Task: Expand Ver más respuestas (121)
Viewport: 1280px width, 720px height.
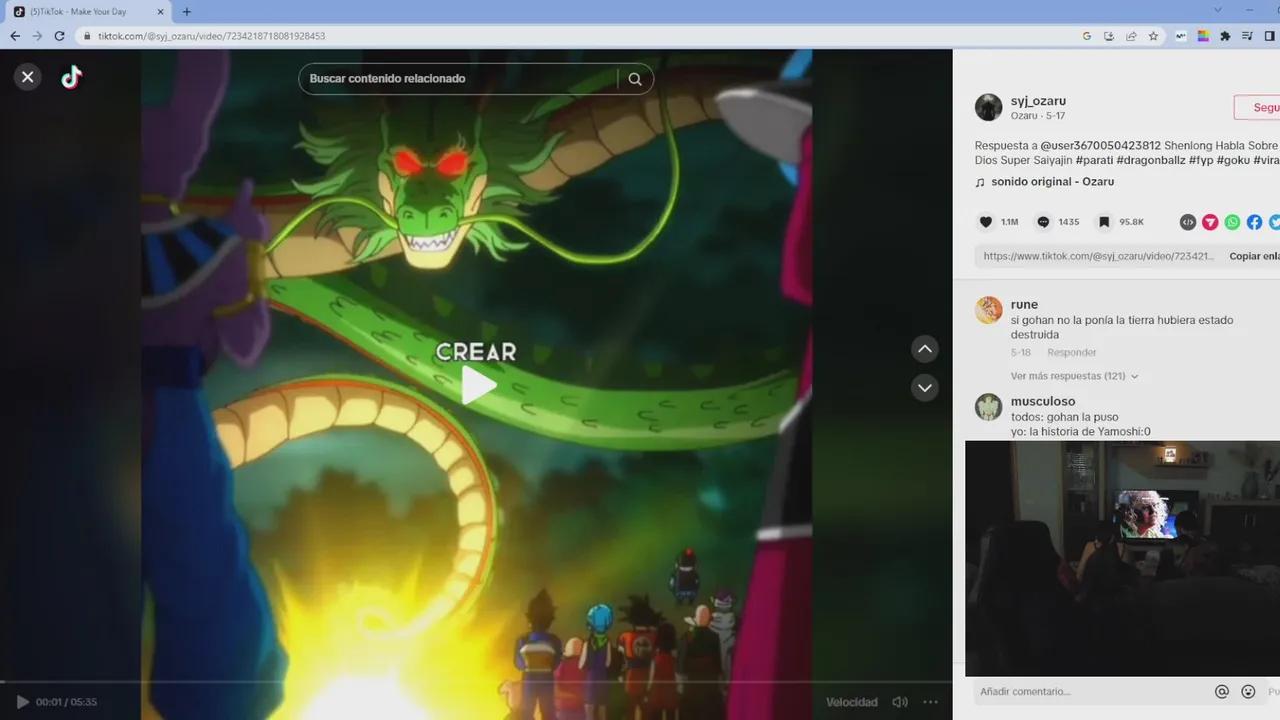Action: (1074, 376)
